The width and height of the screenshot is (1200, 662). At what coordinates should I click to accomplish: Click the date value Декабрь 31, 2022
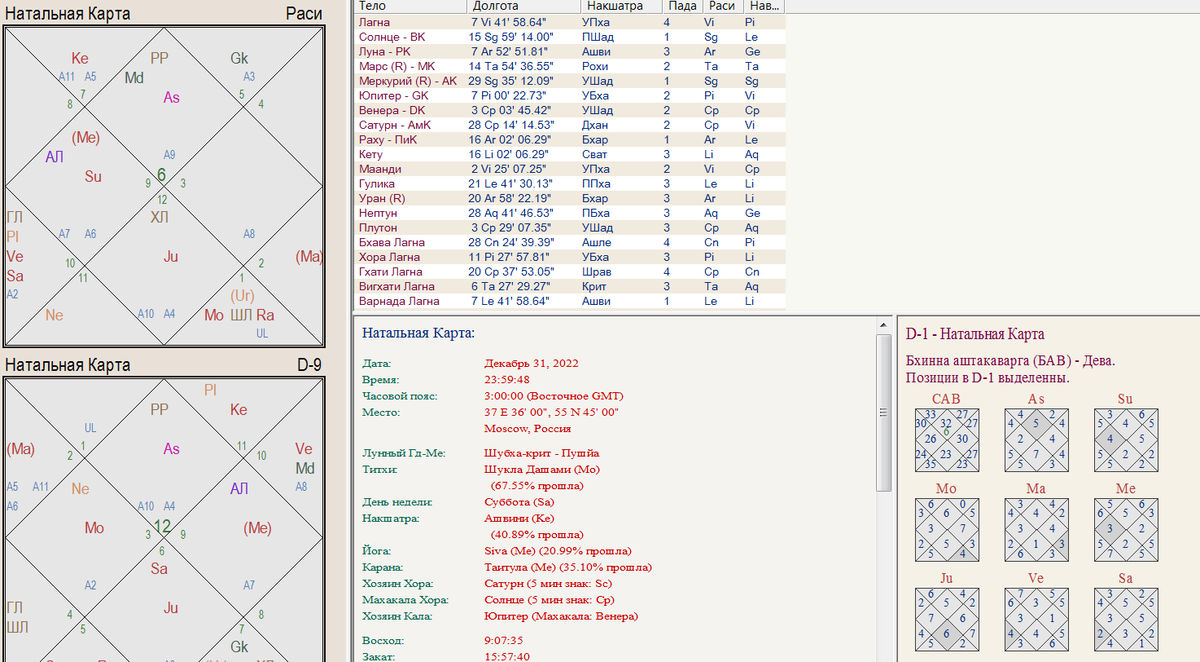[531, 363]
